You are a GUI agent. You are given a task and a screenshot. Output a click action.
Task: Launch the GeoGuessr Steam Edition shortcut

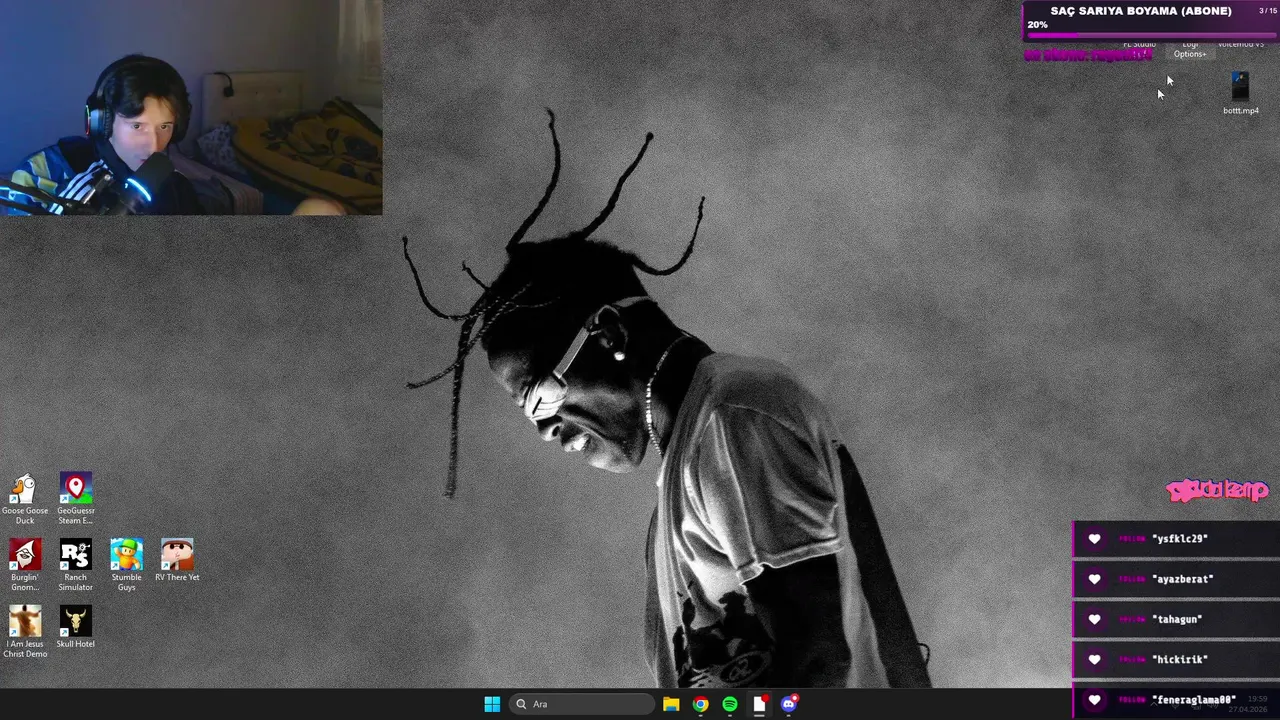[x=75, y=498]
